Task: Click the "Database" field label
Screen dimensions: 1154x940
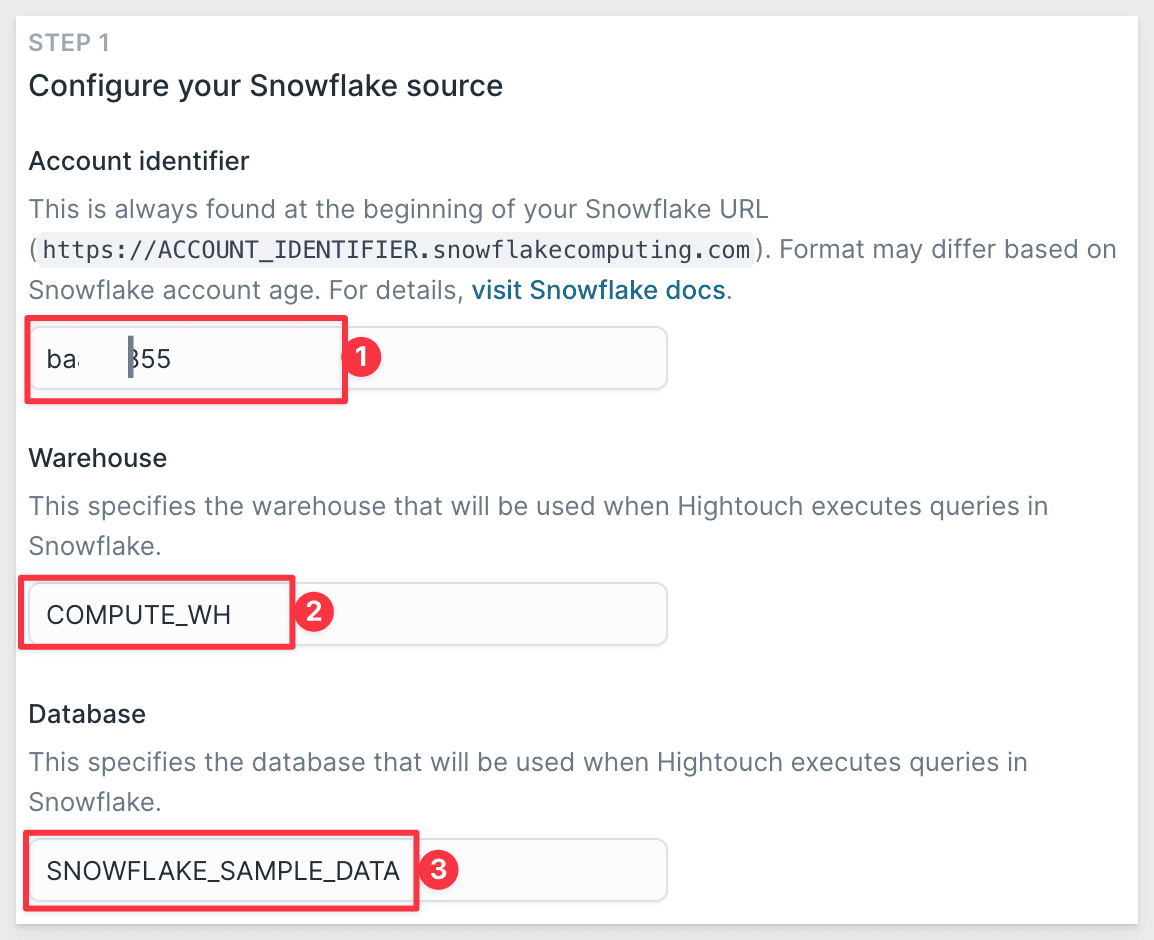Action: tap(87, 714)
